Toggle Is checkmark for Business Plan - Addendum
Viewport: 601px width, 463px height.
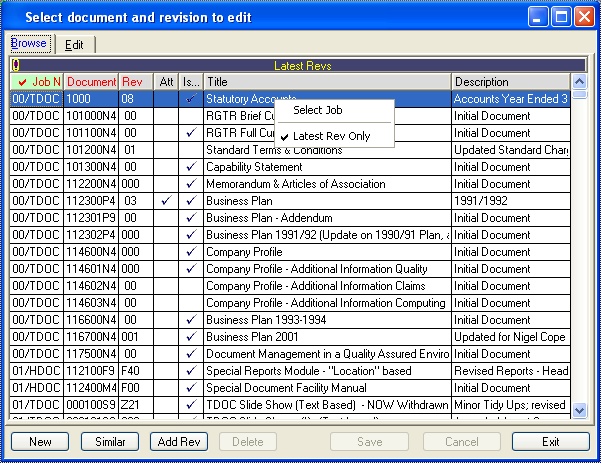(191, 218)
